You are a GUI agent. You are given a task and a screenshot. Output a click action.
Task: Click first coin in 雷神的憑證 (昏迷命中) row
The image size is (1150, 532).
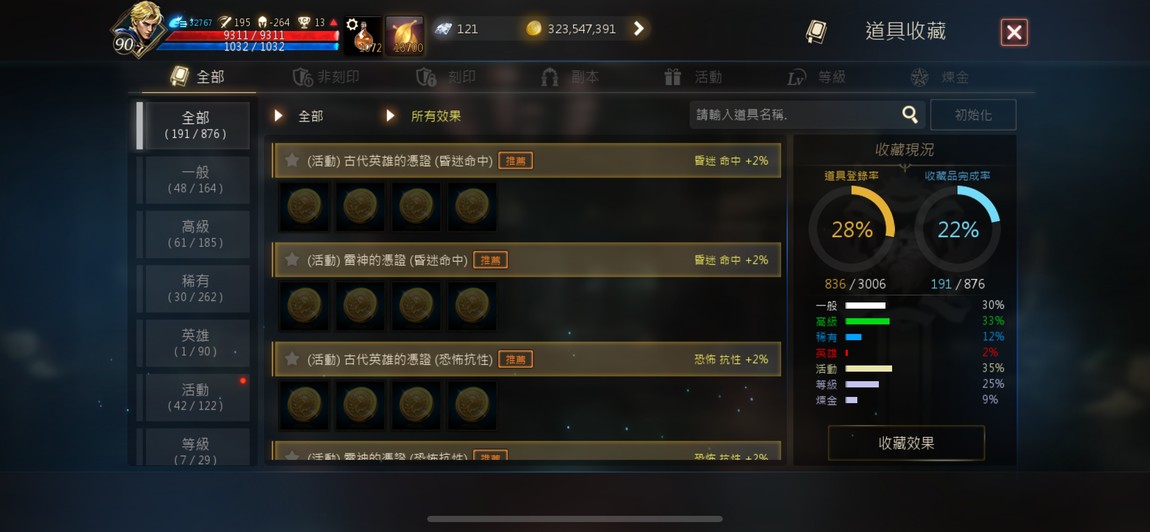pyautogui.click(x=304, y=305)
